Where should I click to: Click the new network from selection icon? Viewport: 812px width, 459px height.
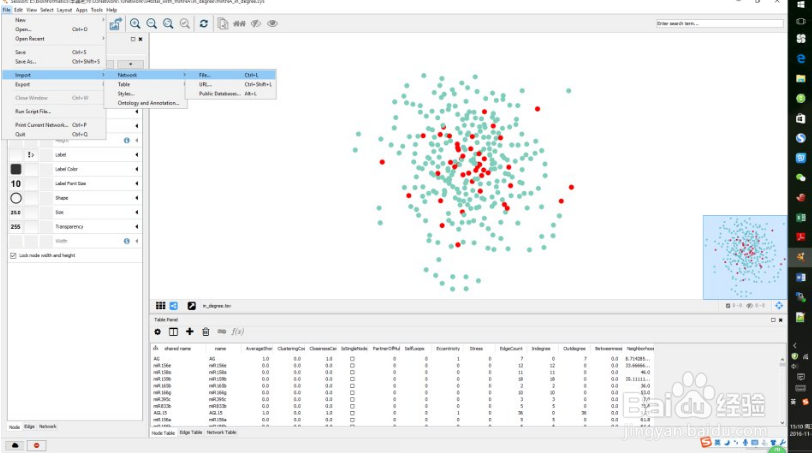click(x=223, y=23)
